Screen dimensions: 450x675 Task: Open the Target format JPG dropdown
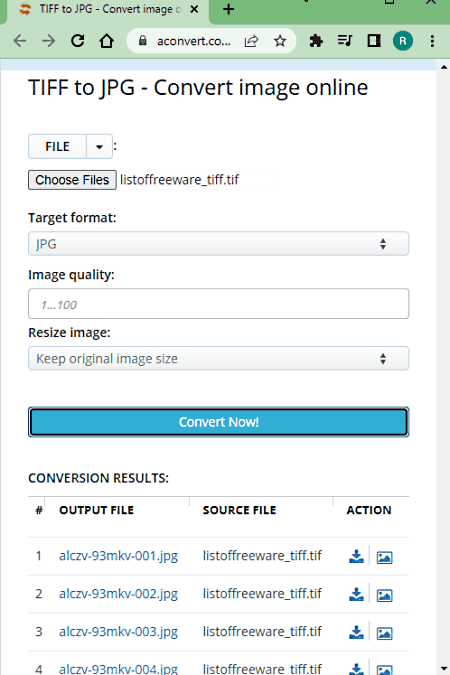[218, 244]
